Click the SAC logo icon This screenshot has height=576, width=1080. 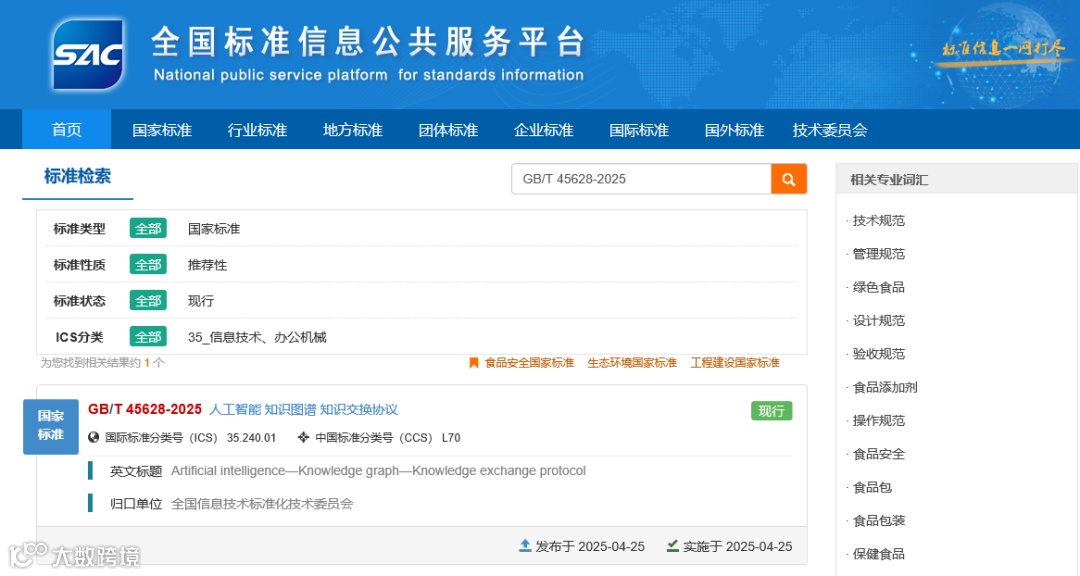[88, 54]
